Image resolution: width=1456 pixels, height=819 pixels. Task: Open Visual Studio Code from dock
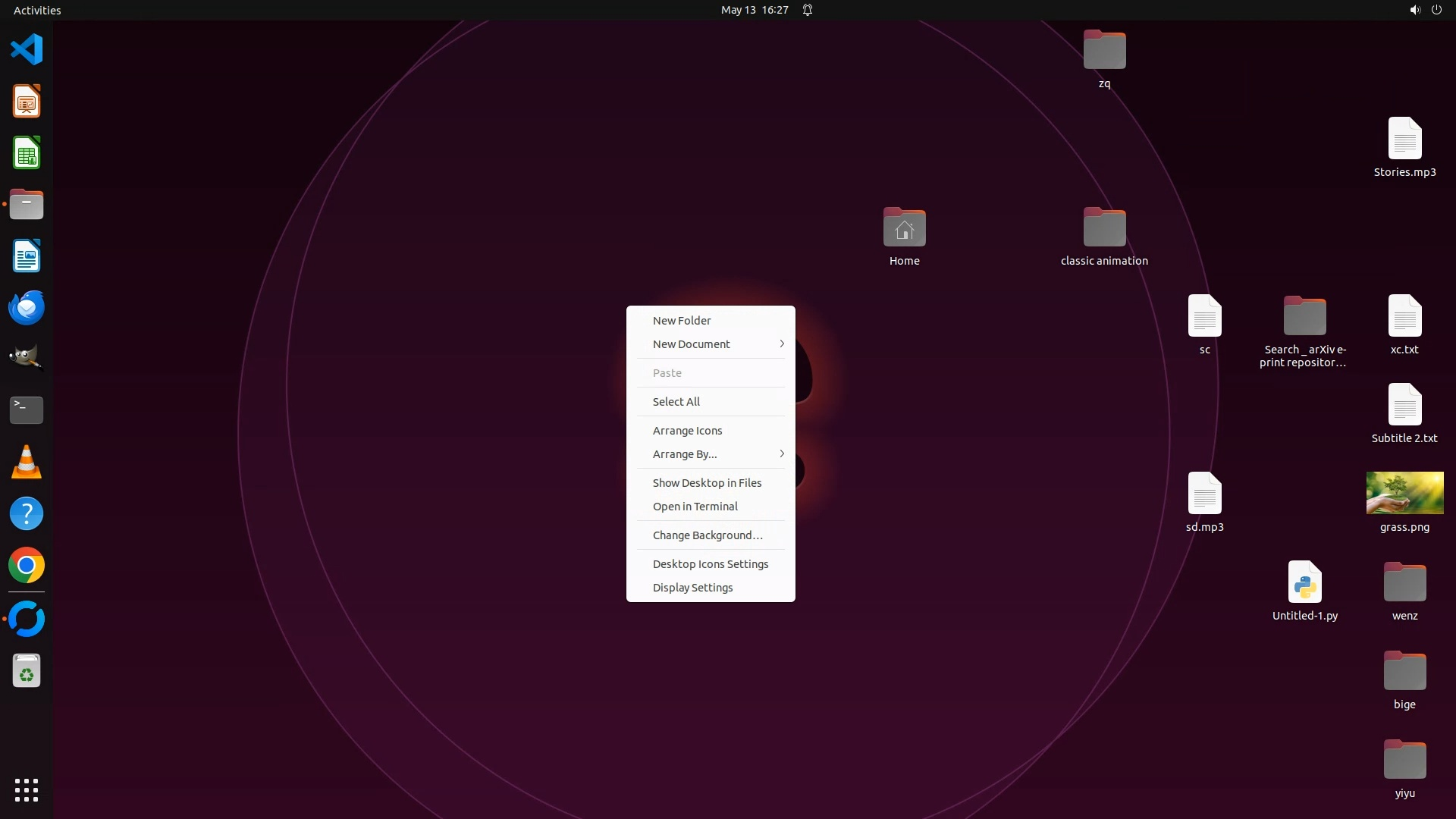[27, 50]
